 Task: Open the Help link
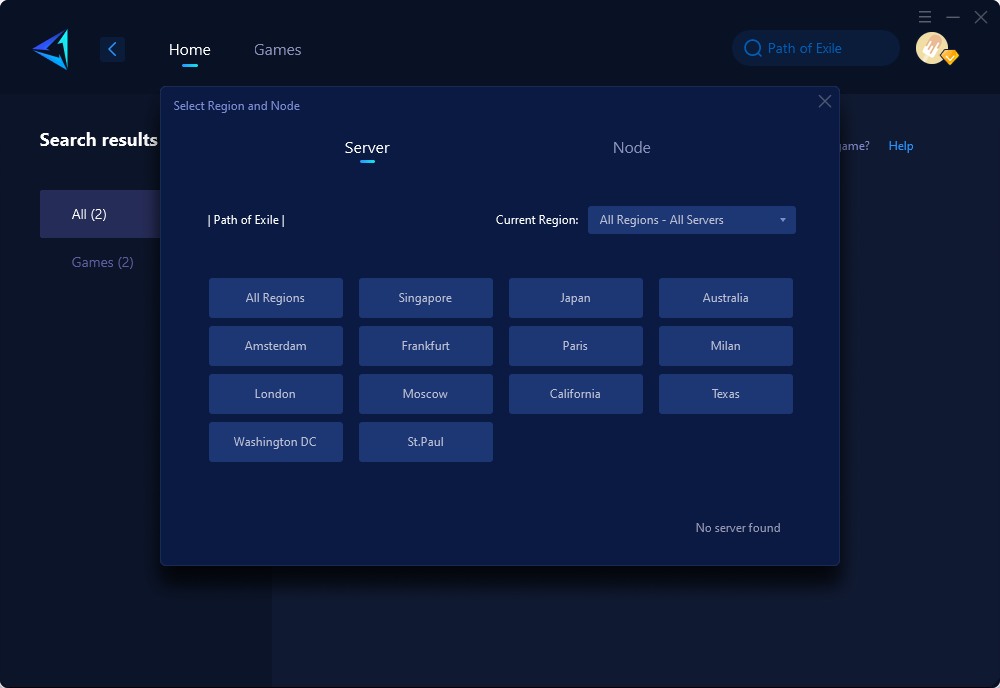pos(901,146)
